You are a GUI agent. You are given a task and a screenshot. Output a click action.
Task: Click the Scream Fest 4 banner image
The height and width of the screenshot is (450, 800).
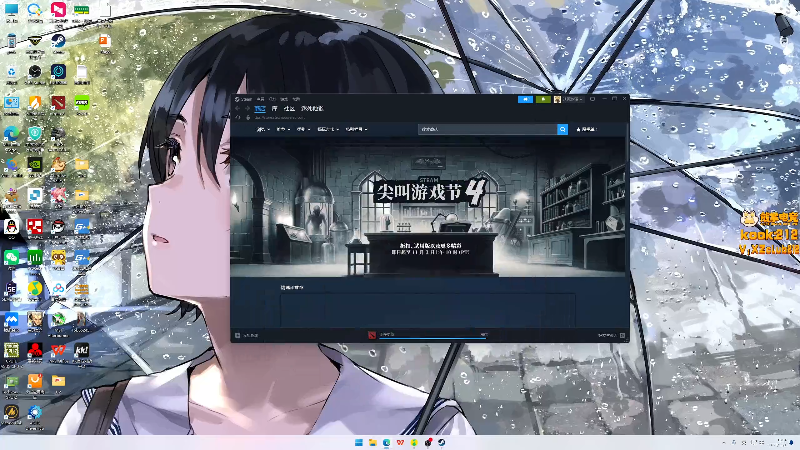click(x=428, y=207)
